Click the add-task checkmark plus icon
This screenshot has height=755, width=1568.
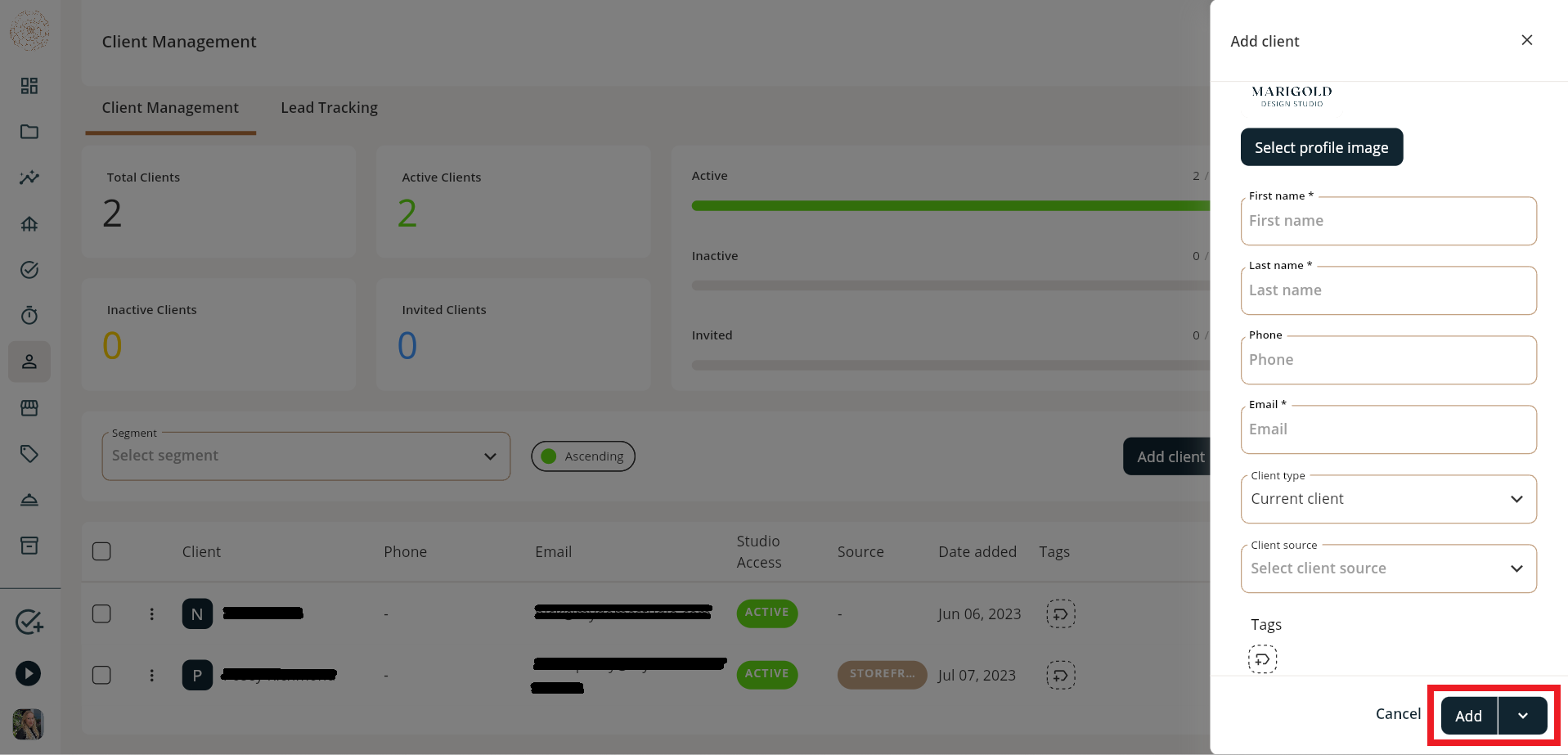pyautogui.click(x=29, y=622)
